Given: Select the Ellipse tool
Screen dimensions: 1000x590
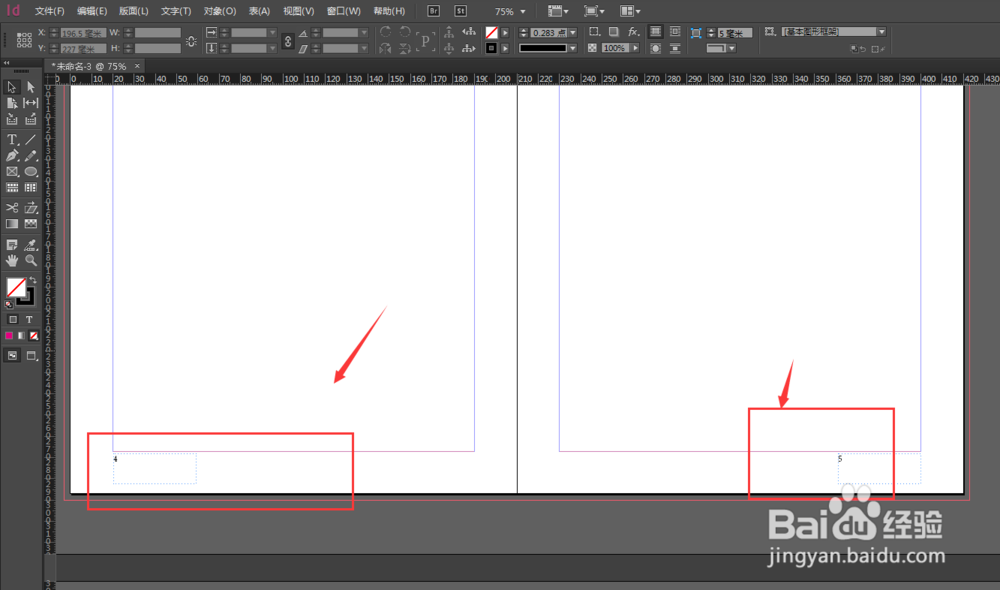Looking at the screenshot, I should tap(31, 172).
